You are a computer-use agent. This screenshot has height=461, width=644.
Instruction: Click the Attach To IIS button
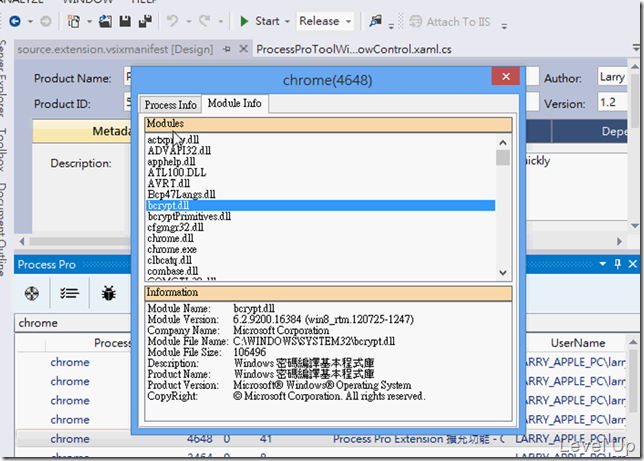click(450, 21)
